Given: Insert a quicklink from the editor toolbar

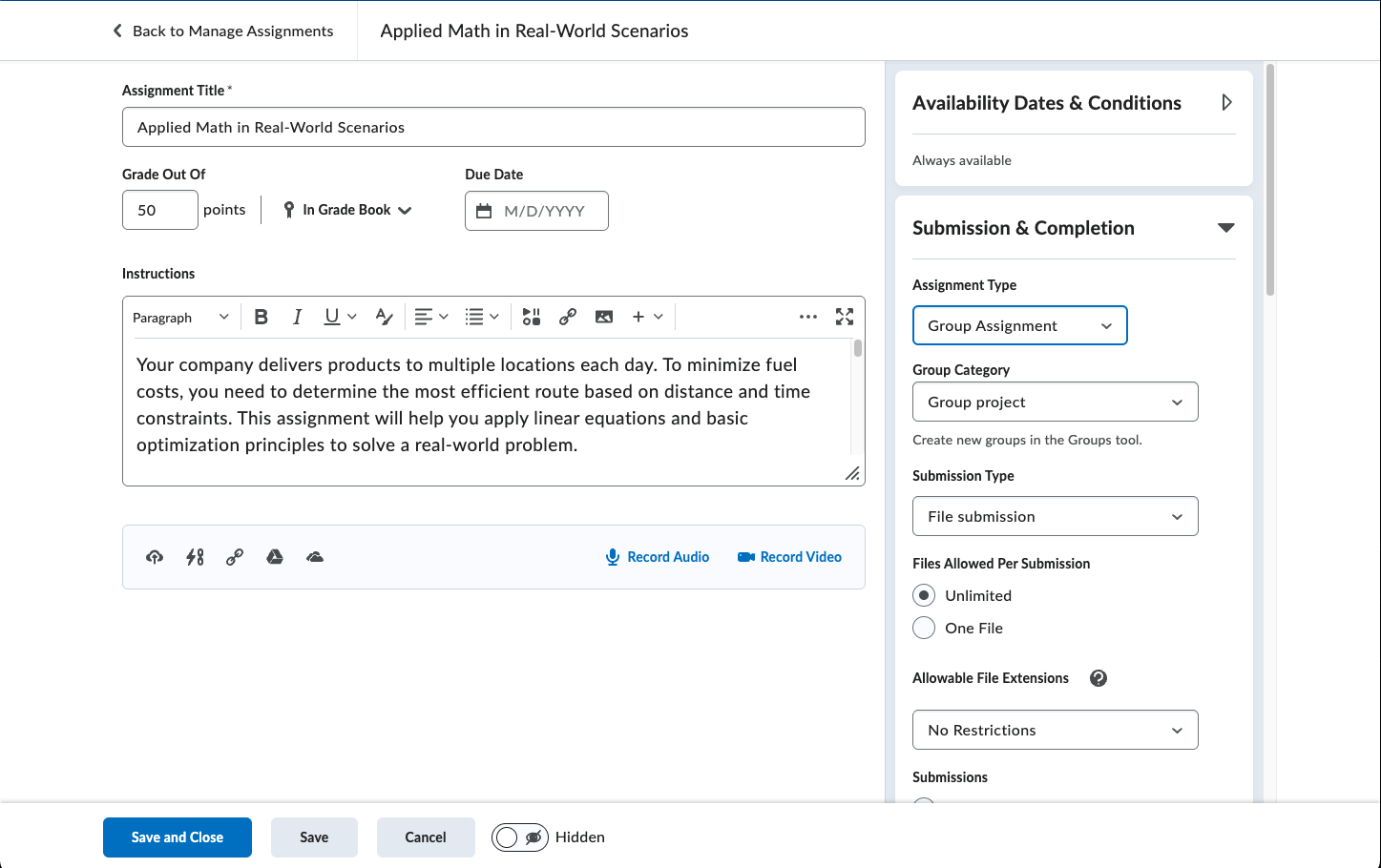Looking at the screenshot, I should pyautogui.click(x=568, y=317).
